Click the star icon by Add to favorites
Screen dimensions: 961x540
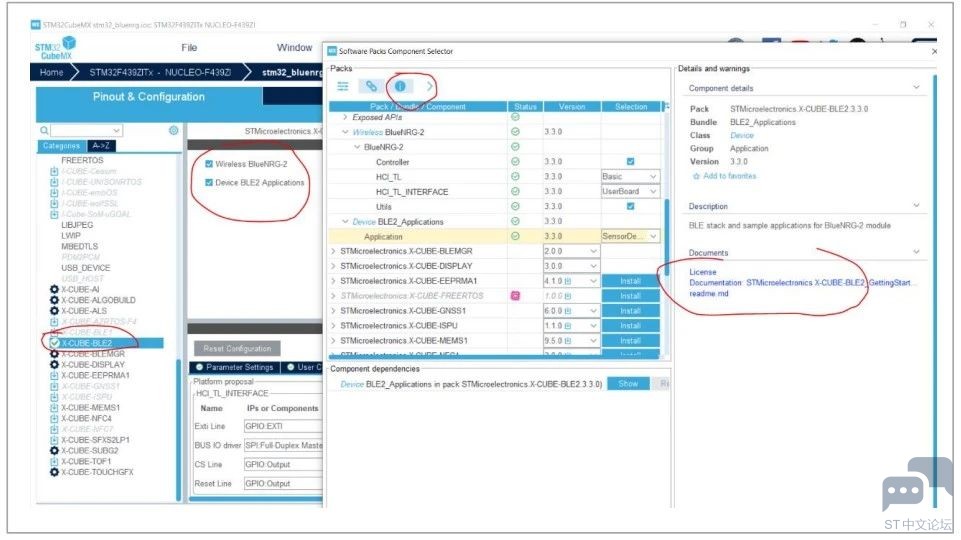[x=696, y=176]
